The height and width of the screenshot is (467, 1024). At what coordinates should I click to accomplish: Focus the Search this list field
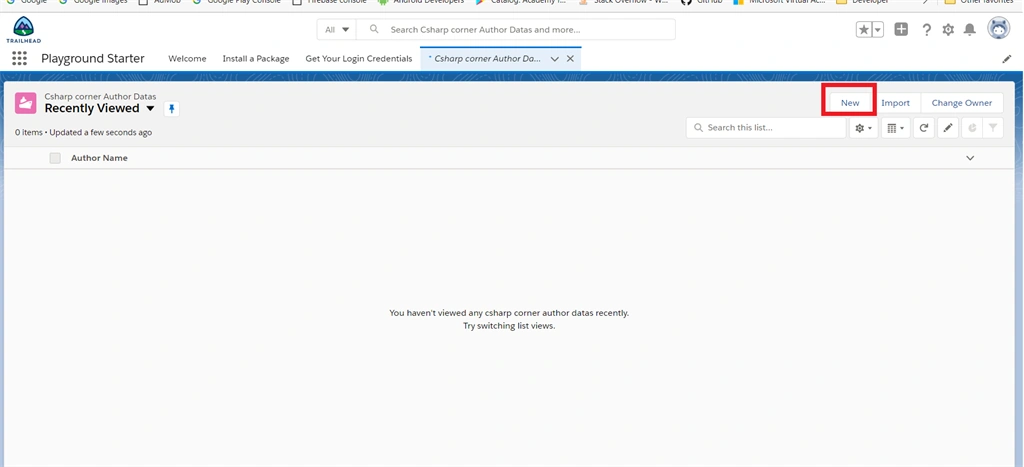765,128
